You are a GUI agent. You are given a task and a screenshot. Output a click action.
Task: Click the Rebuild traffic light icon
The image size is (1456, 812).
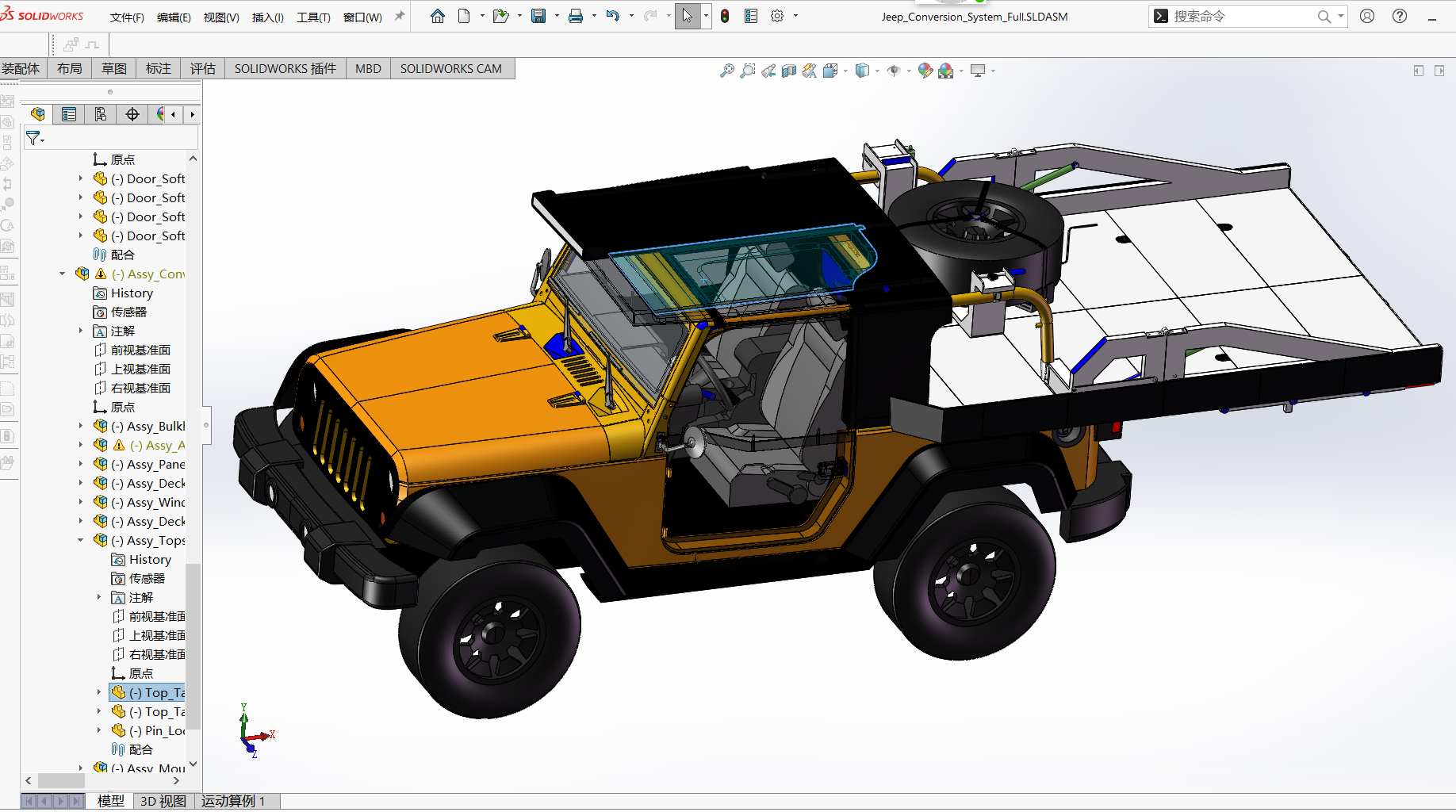coord(725,16)
